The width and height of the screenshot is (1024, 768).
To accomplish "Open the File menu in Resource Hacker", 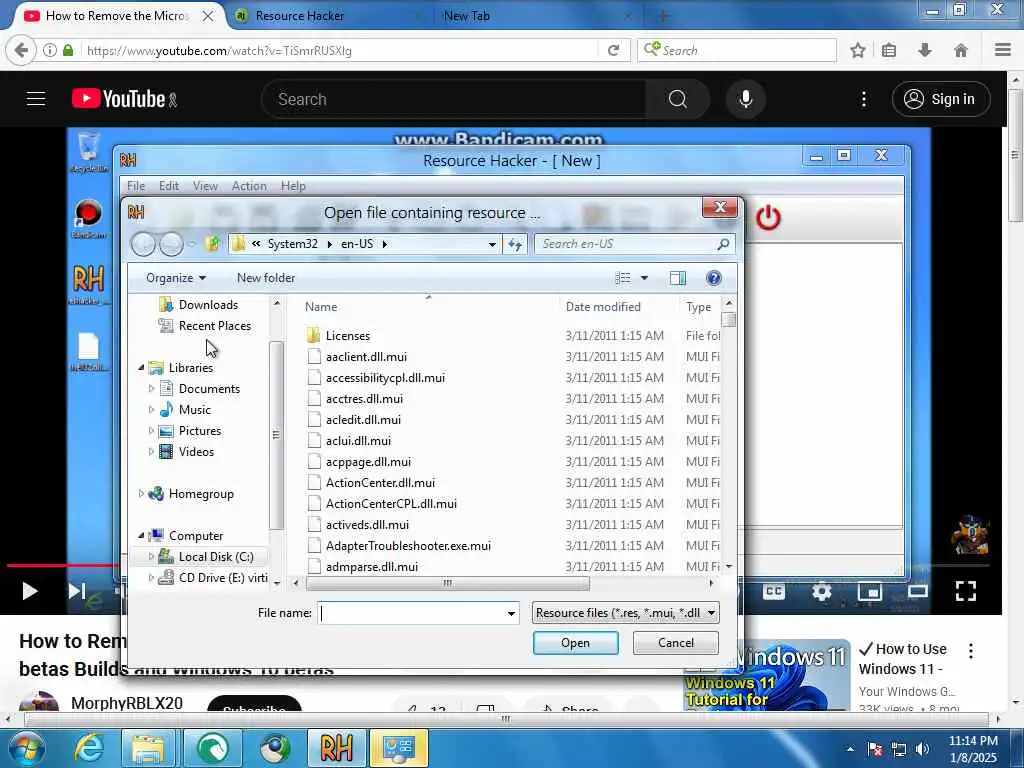I will [136, 186].
